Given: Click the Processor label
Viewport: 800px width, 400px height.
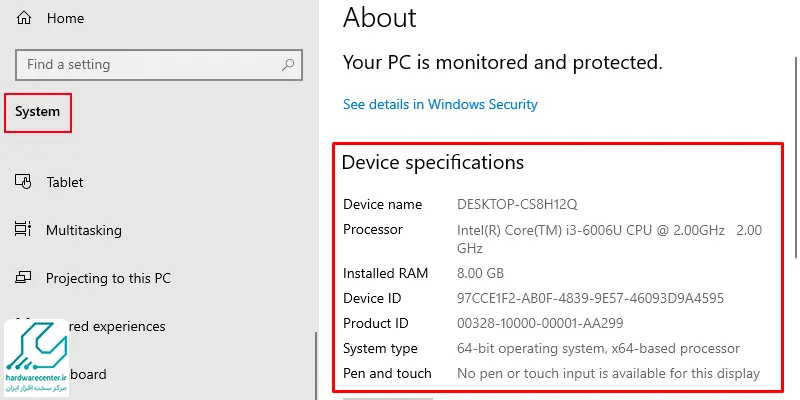Looking at the screenshot, I should pyautogui.click(x=373, y=230).
